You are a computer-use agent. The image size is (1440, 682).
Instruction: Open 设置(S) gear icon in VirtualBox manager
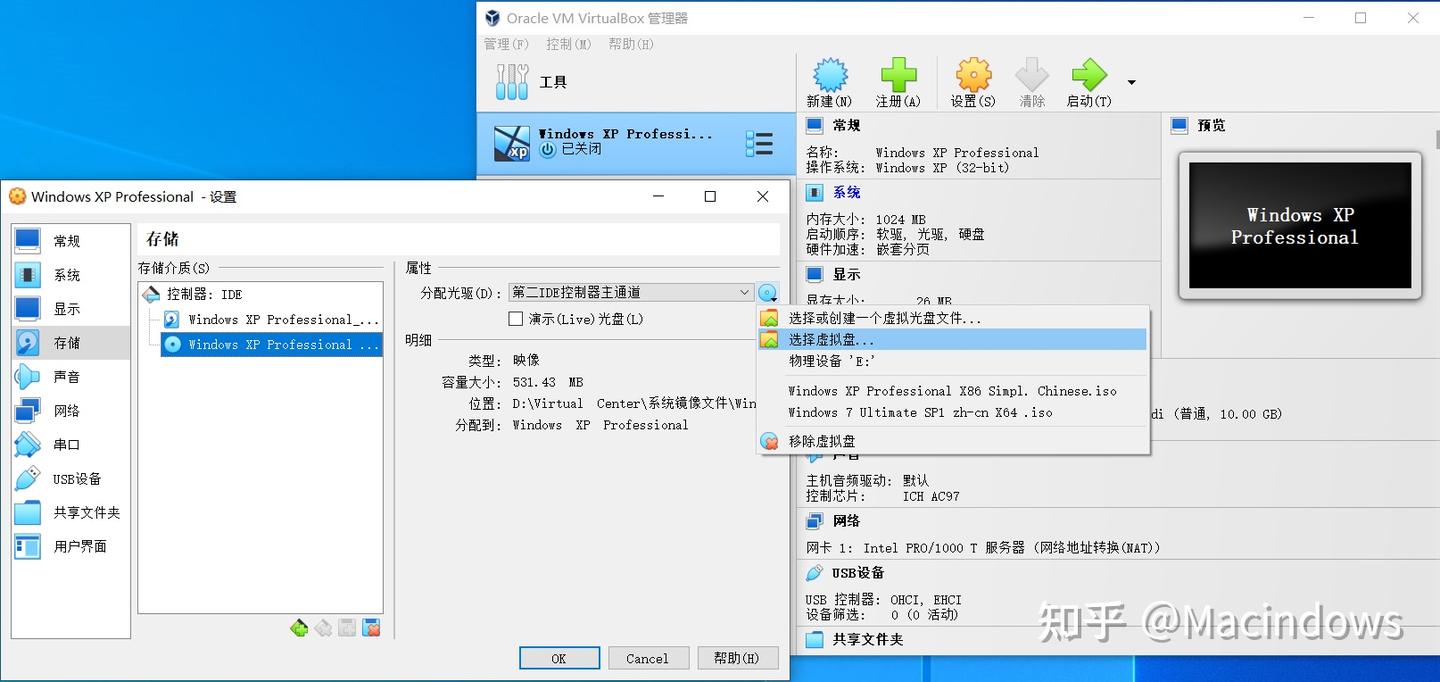point(973,75)
